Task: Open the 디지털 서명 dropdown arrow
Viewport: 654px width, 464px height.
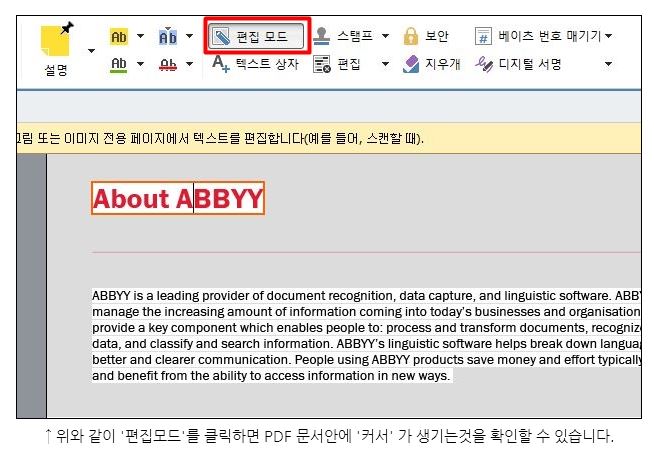Action: (609, 64)
